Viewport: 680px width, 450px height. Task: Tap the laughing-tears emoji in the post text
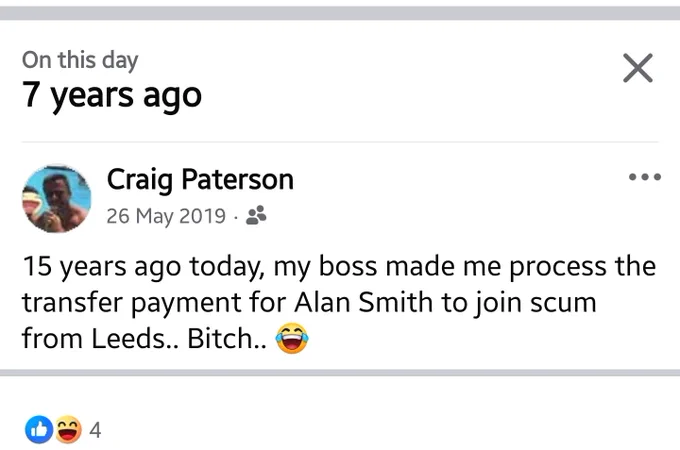coord(292,338)
